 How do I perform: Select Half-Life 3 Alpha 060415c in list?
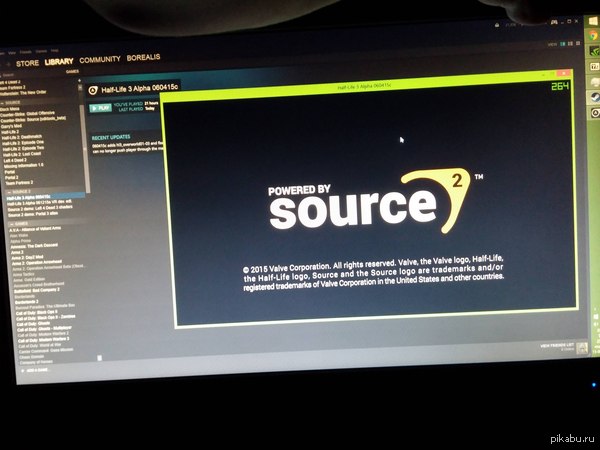click(x=28, y=197)
